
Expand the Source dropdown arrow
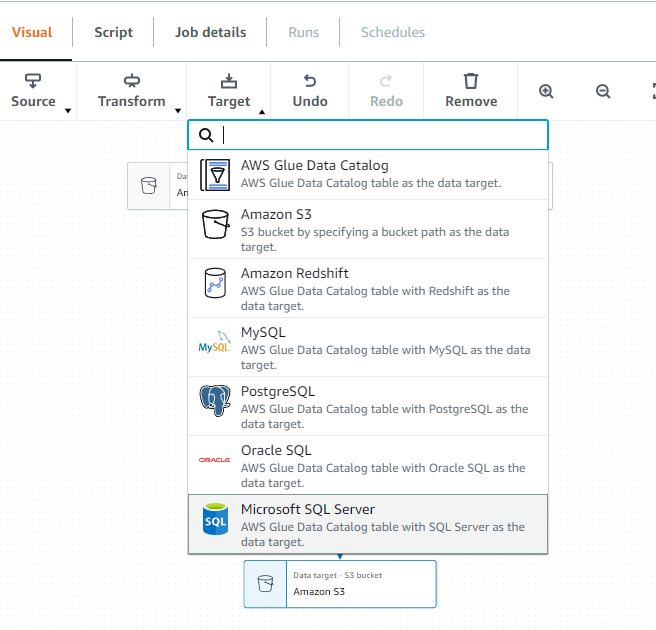(68, 111)
